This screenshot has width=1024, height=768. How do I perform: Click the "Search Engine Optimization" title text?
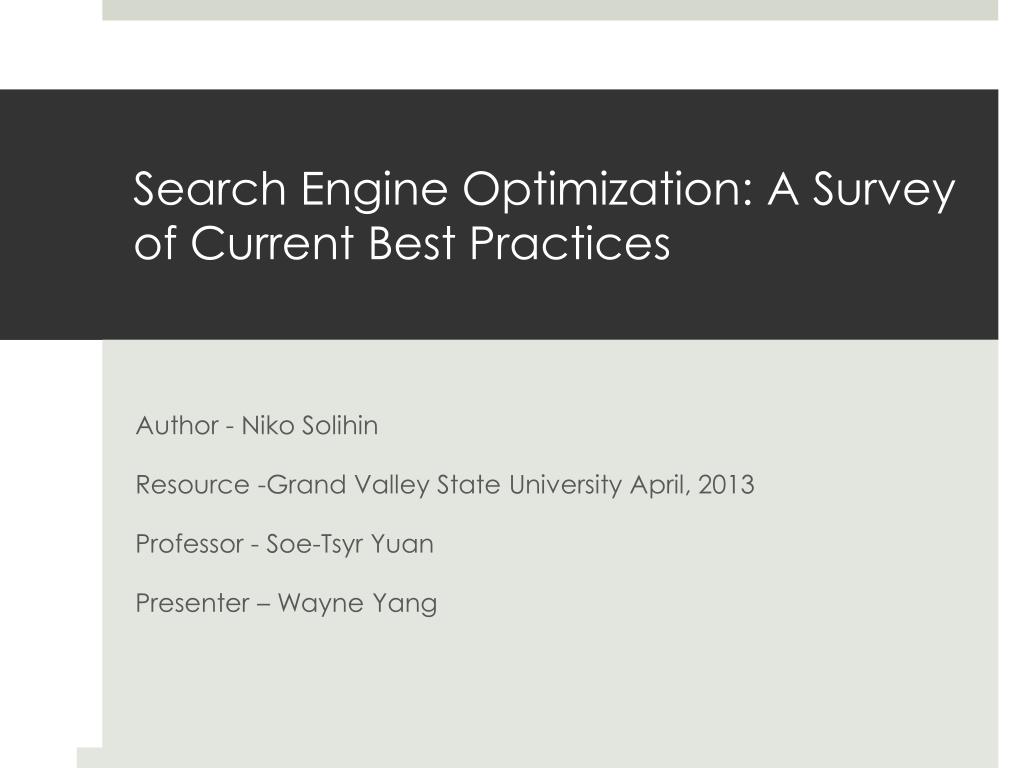(443, 189)
